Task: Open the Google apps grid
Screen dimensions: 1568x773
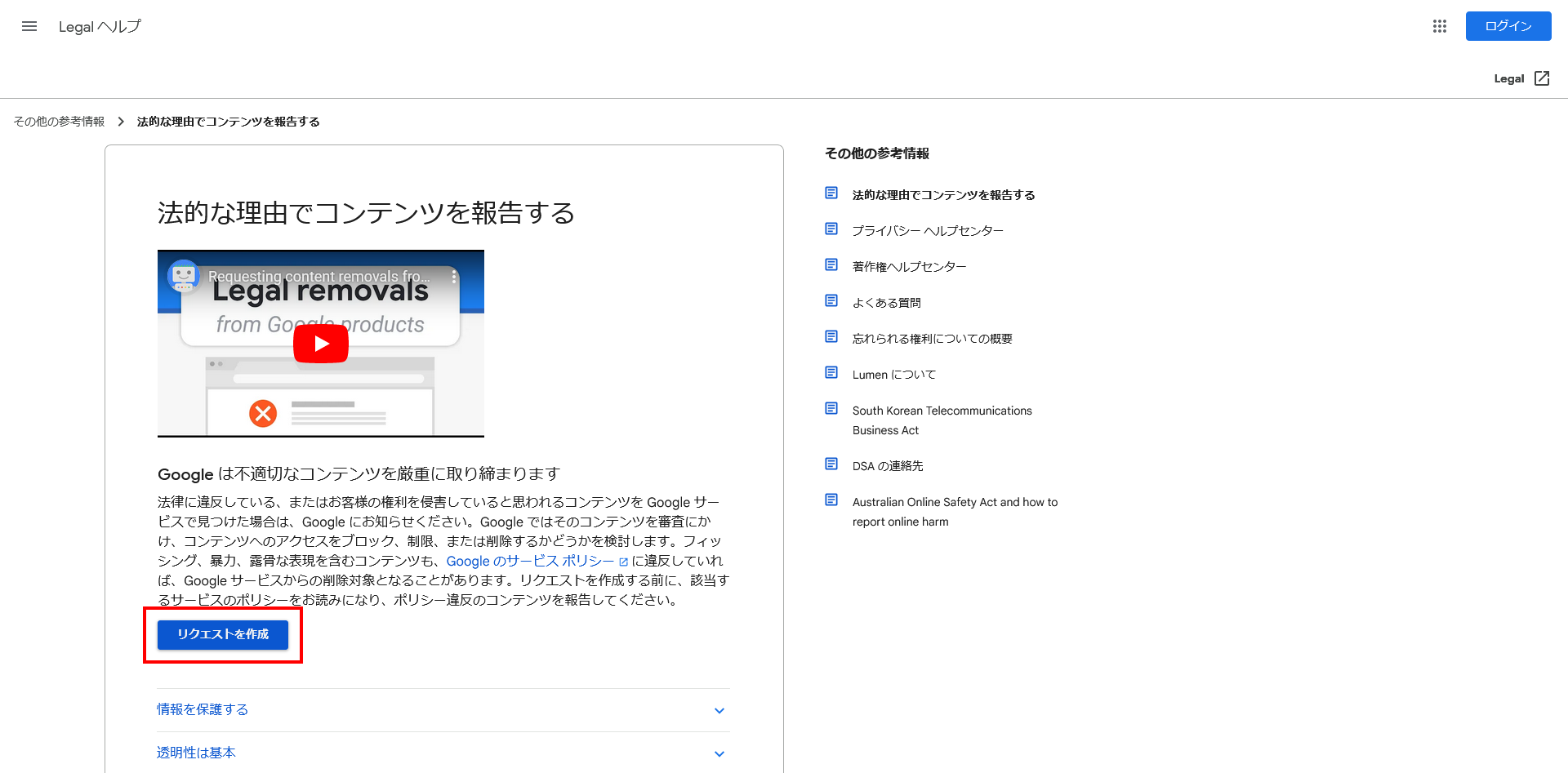Action: 1440,26
